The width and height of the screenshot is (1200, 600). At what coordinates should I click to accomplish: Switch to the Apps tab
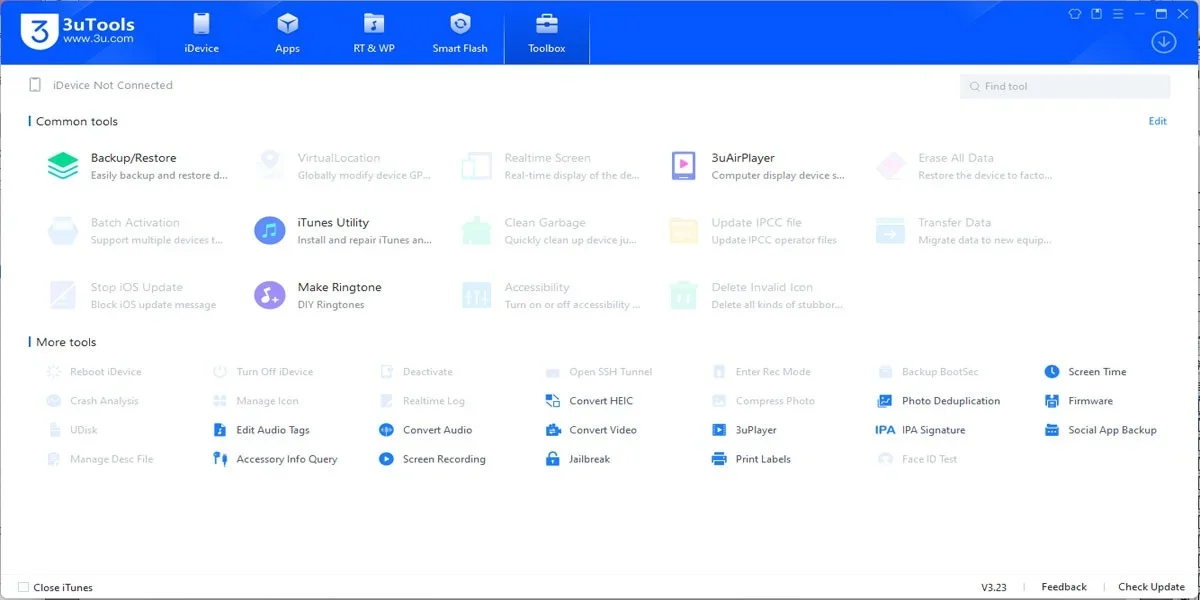[287, 33]
